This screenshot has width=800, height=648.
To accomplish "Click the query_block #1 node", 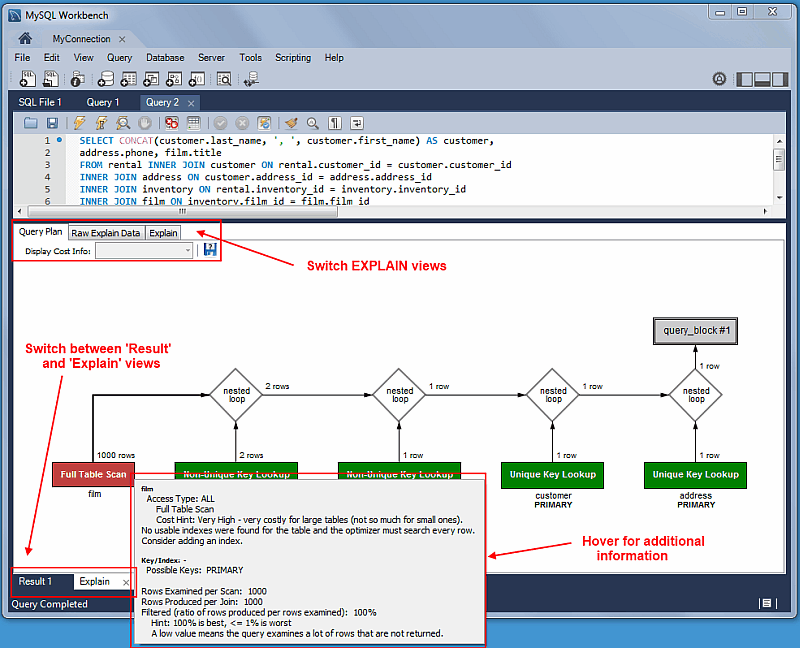I will (x=696, y=330).
